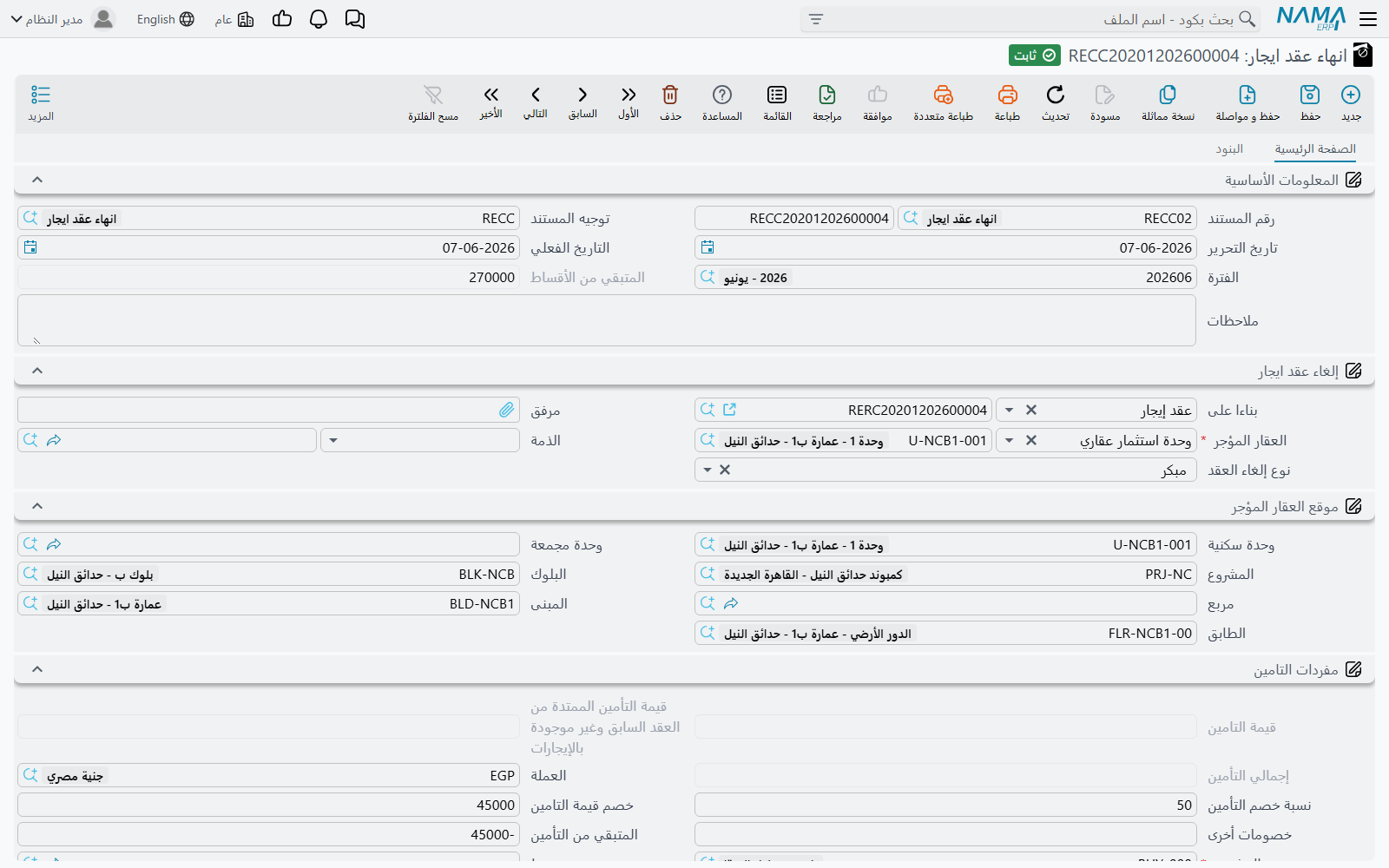The height and width of the screenshot is (868, 1389).
Task: Collapse the موقع العقار المؤجر section
Action: coord(37,506)
